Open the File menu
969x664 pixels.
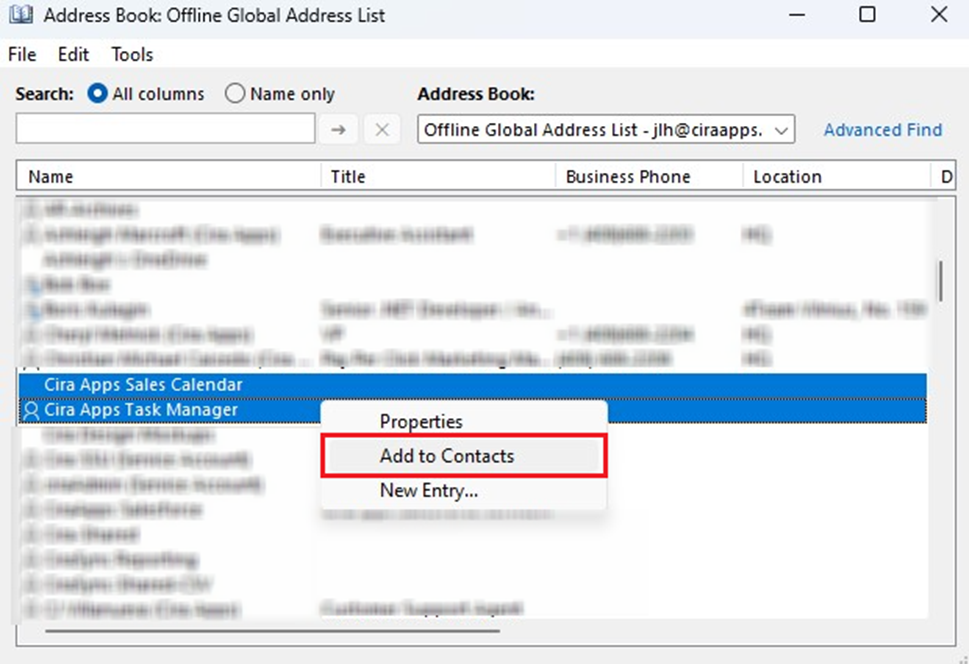[22, 54]
